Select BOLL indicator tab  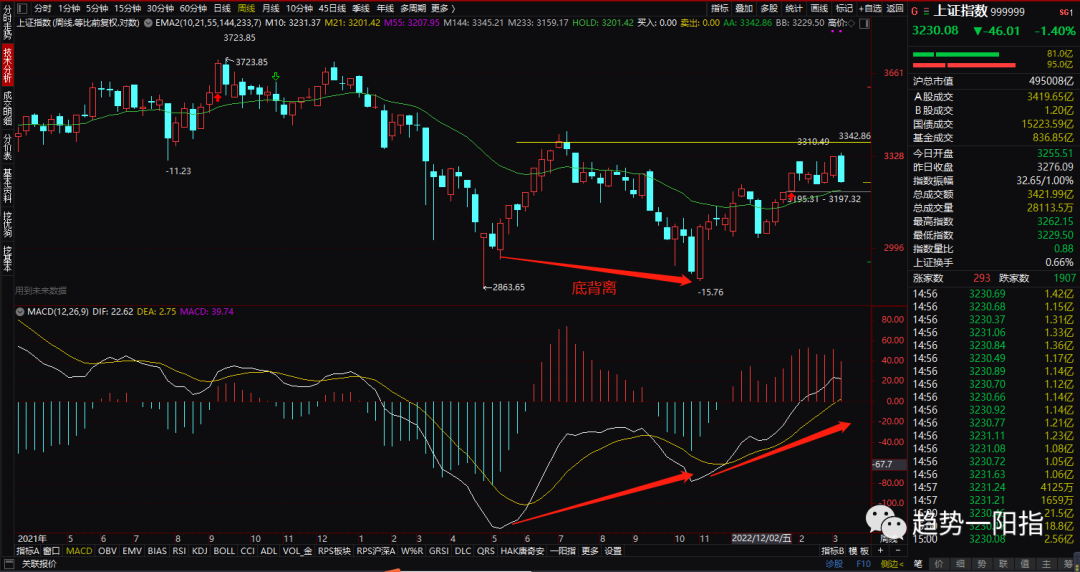click(x=224, y=551)
